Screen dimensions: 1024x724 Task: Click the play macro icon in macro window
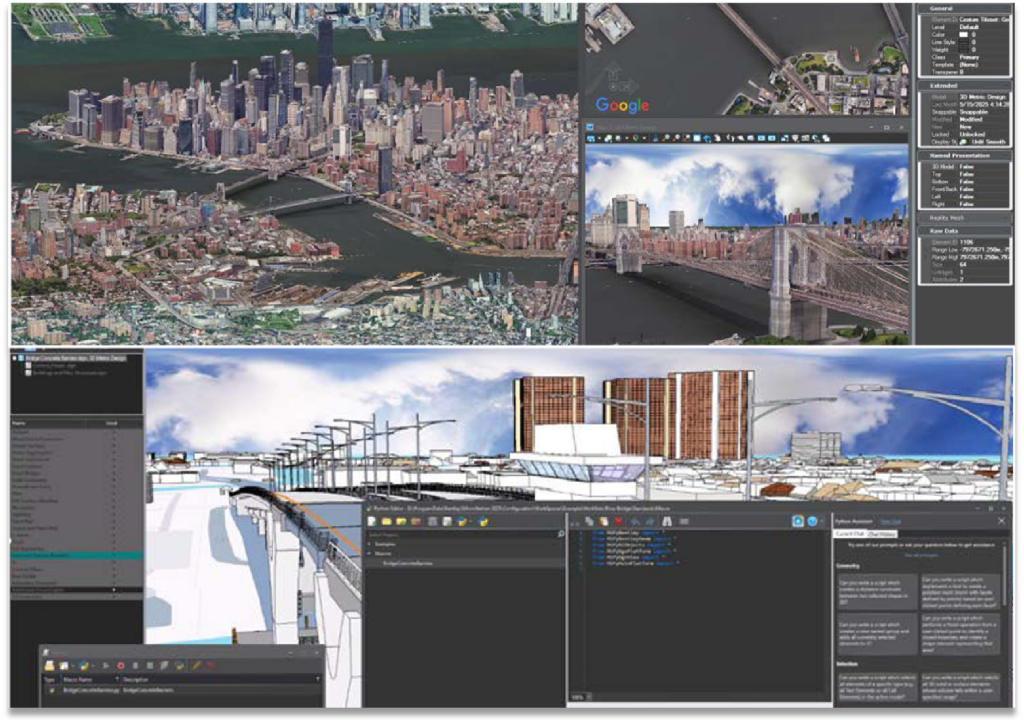106,666
